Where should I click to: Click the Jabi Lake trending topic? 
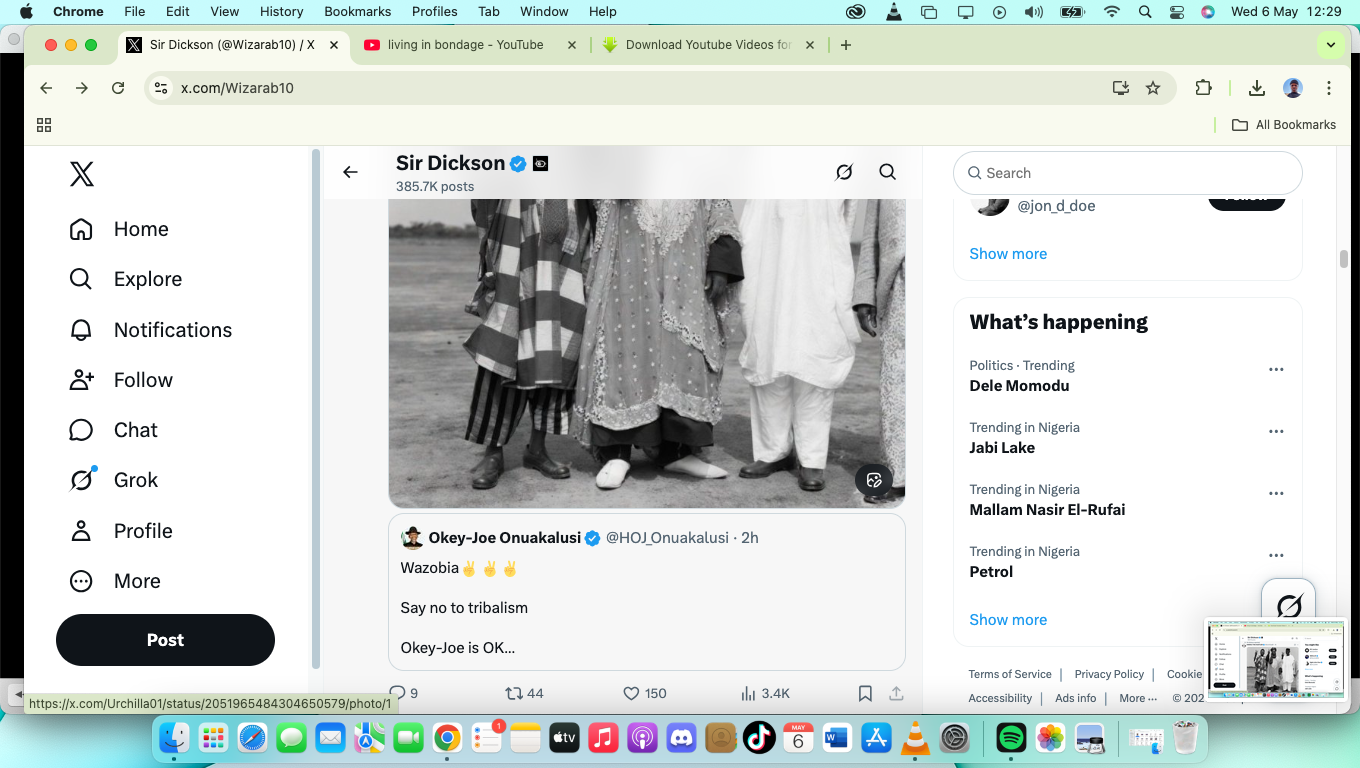point(1002,448)
